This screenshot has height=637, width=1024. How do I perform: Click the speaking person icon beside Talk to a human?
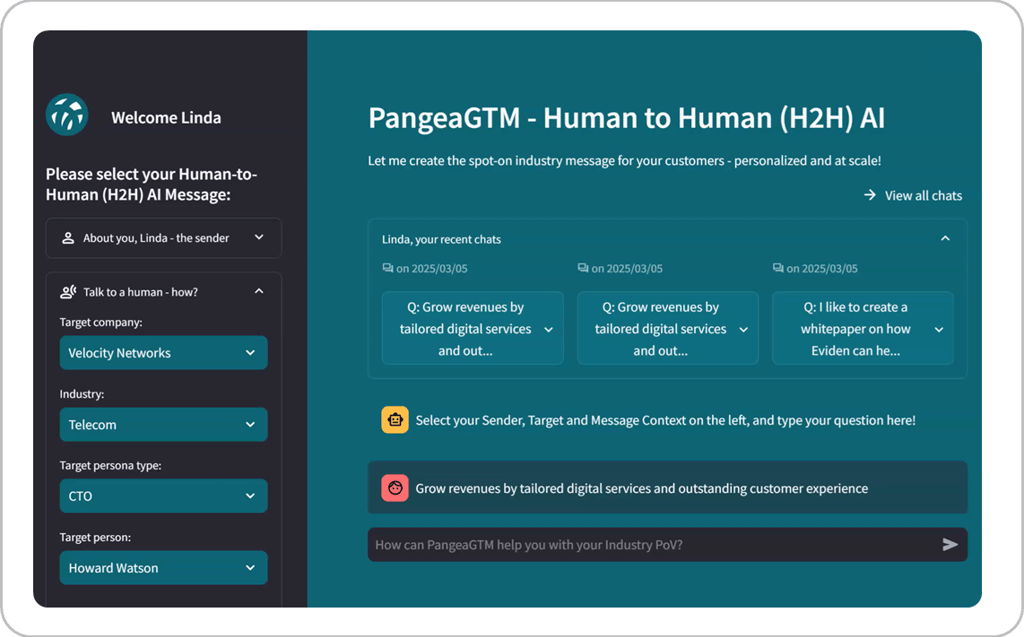[x=68, y=291]
